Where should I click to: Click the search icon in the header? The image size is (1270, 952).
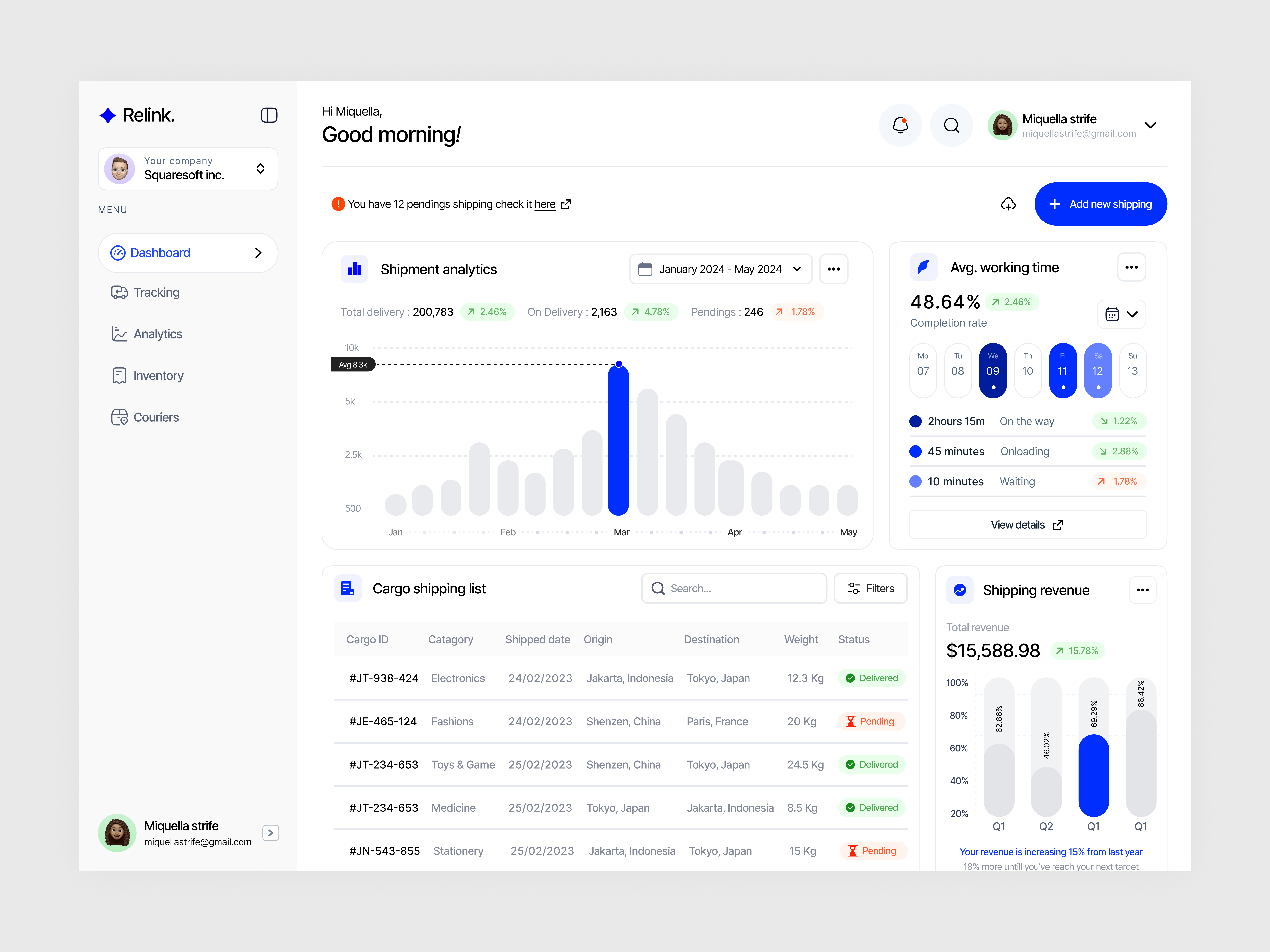[x=951, y=125]
